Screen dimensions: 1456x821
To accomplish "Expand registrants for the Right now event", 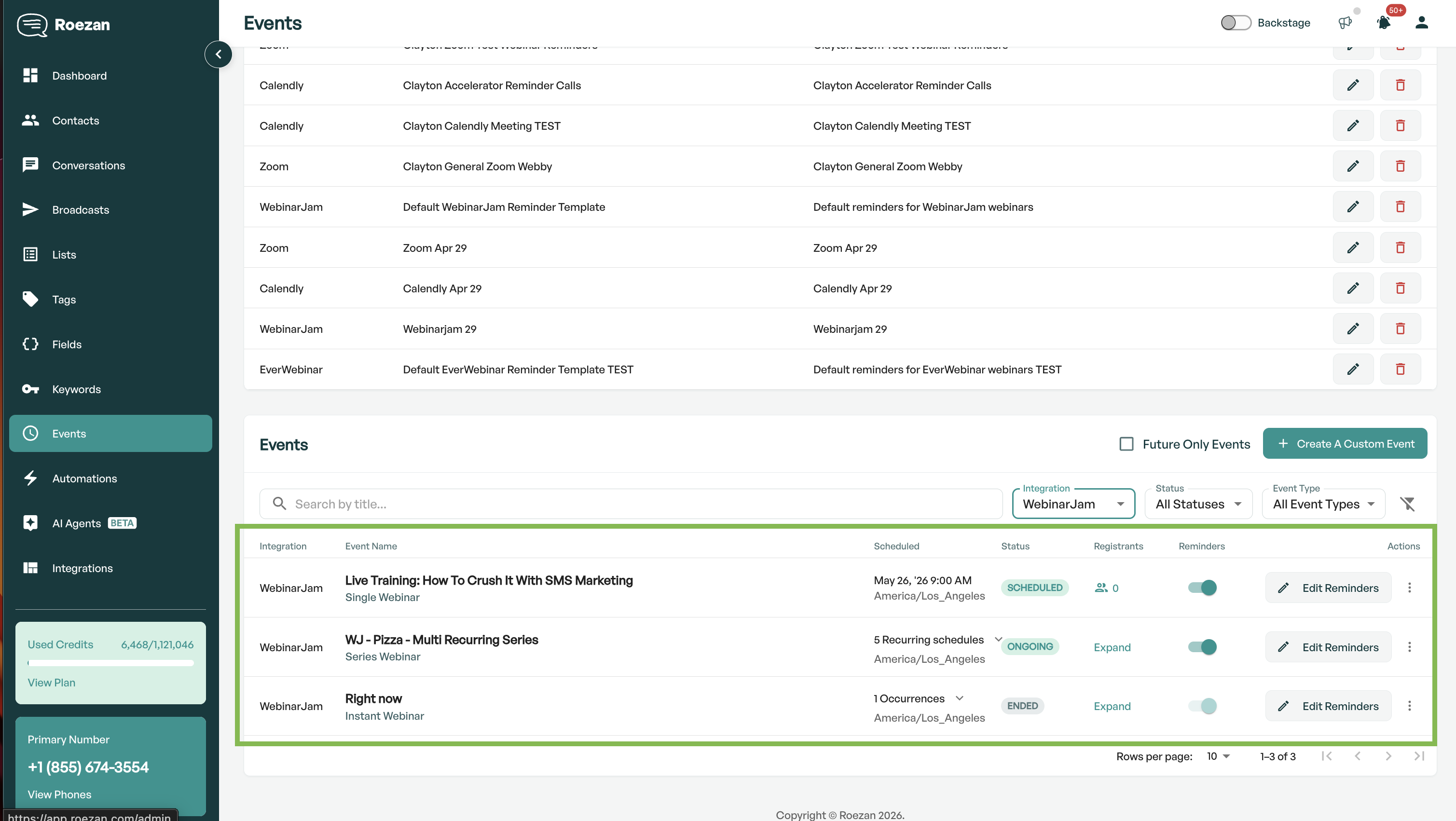I will point(1112,706).
